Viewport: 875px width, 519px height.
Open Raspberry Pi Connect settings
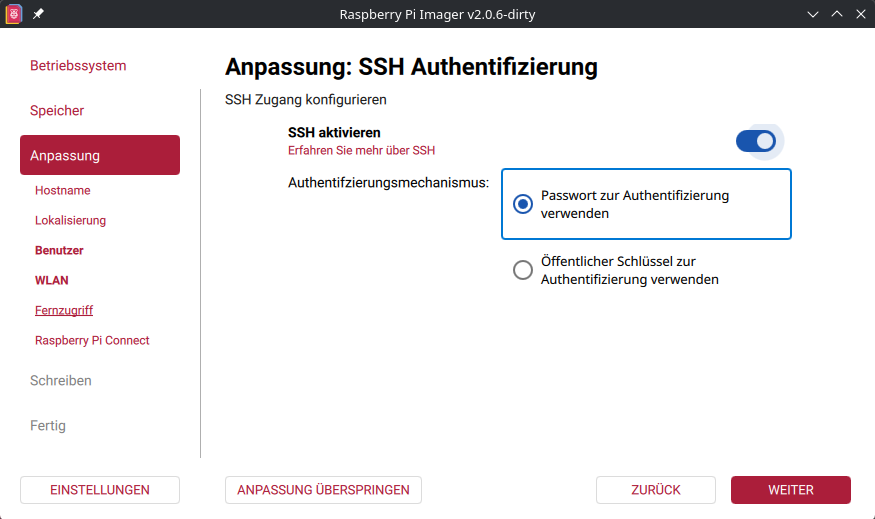(92, 340)
